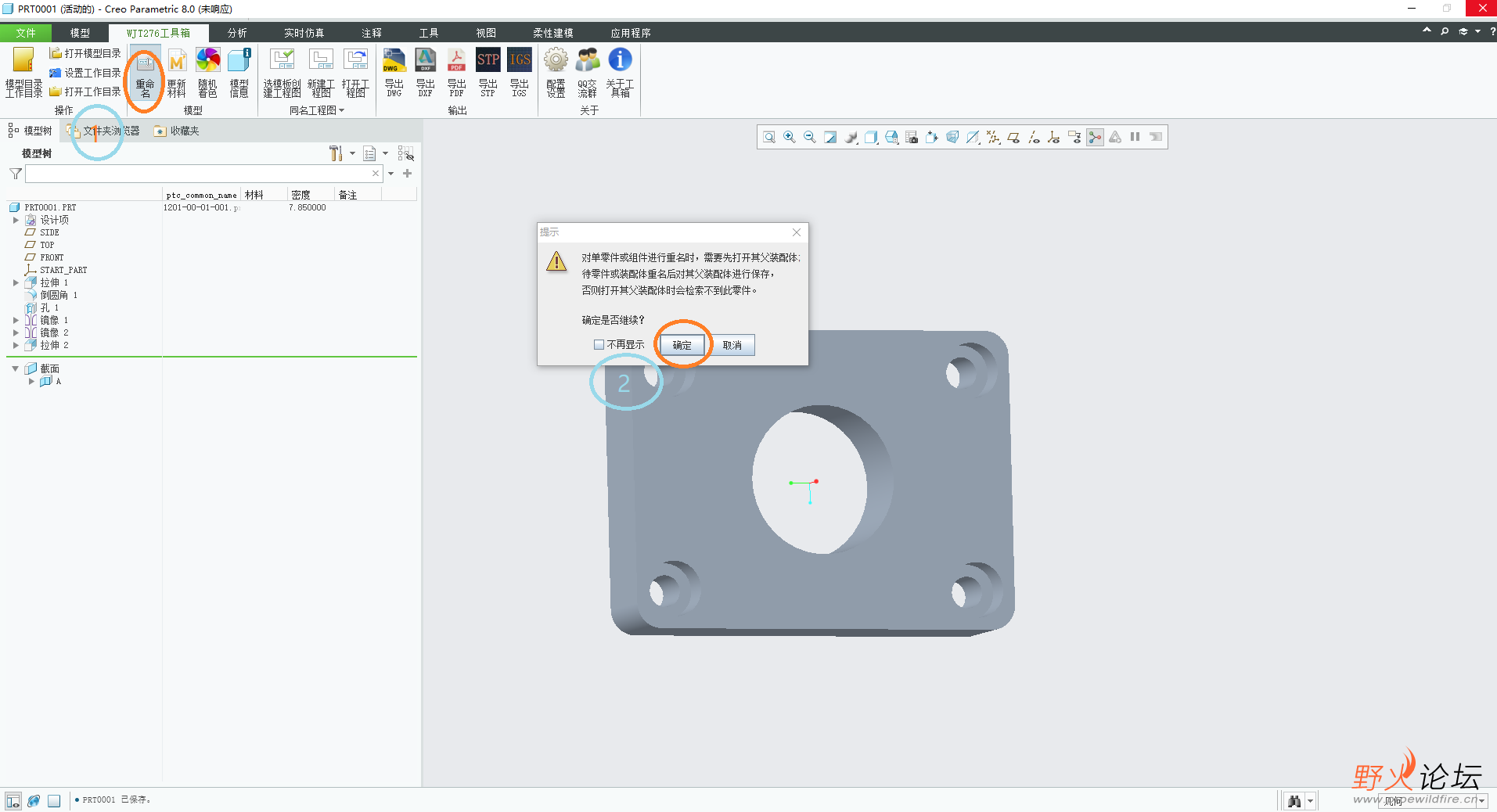
Task: Expand the 拉伸 2 tree node
Action: (16, 346)
